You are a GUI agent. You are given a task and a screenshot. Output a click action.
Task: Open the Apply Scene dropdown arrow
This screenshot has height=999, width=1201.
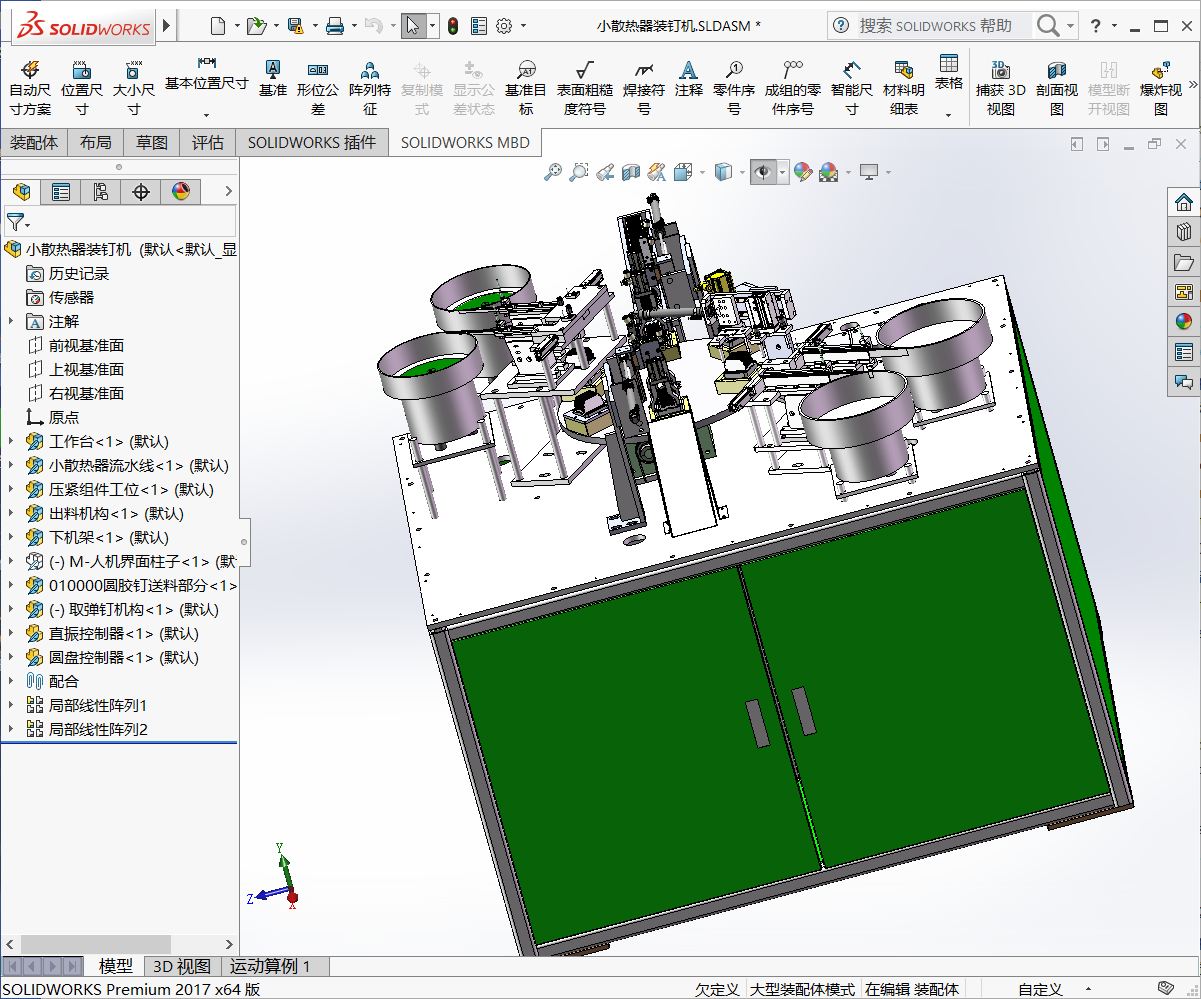pyautogui.click(x=848, y=173)
